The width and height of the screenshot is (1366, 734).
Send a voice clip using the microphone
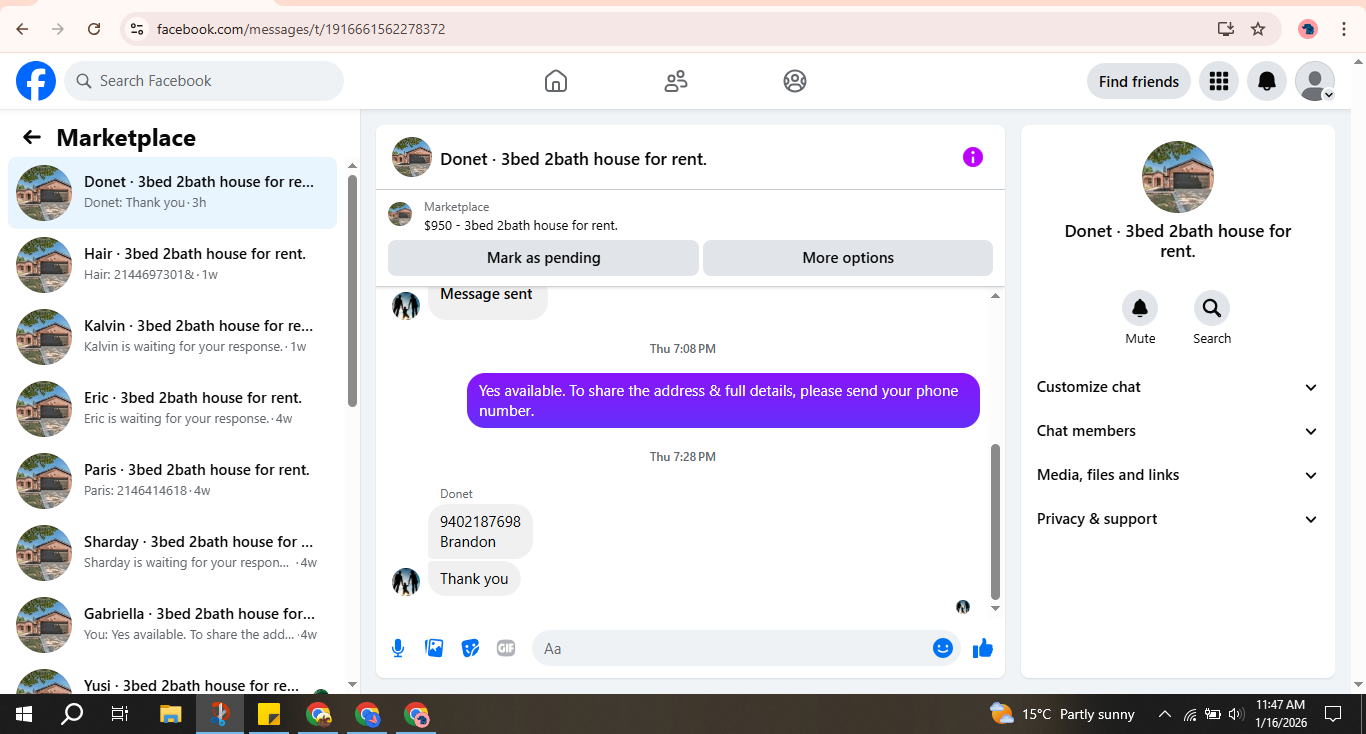(398, 648)
